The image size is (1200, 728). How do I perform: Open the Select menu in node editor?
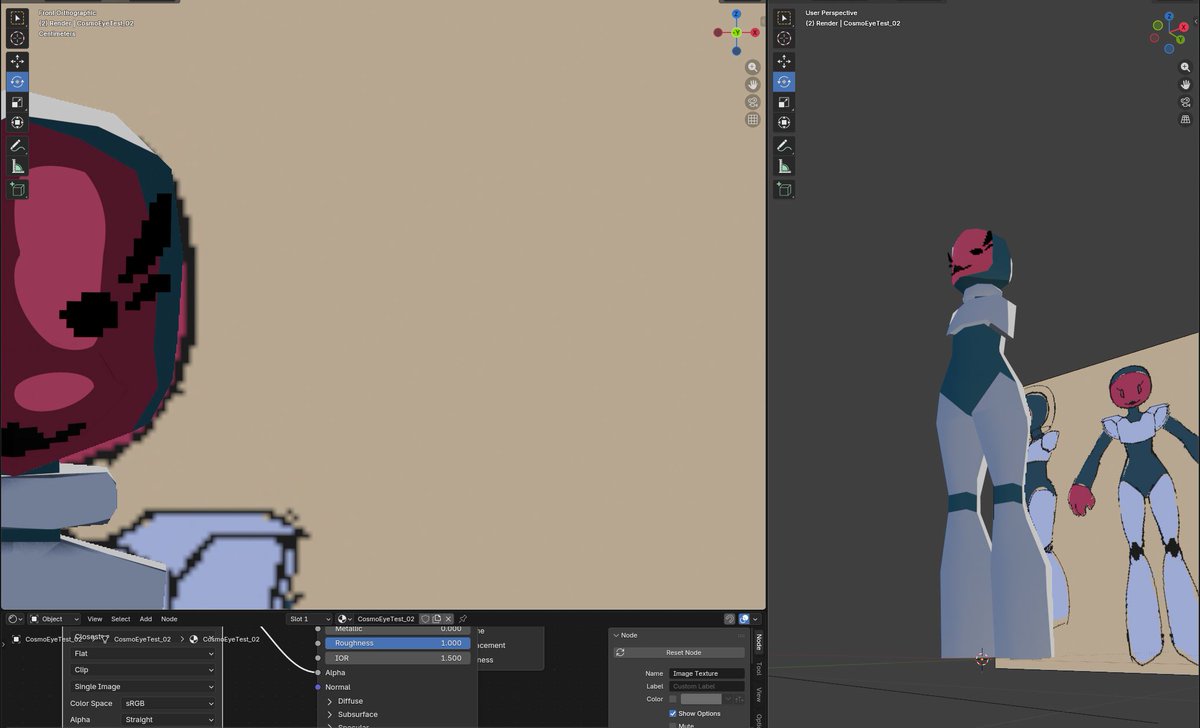click(120, 619)
